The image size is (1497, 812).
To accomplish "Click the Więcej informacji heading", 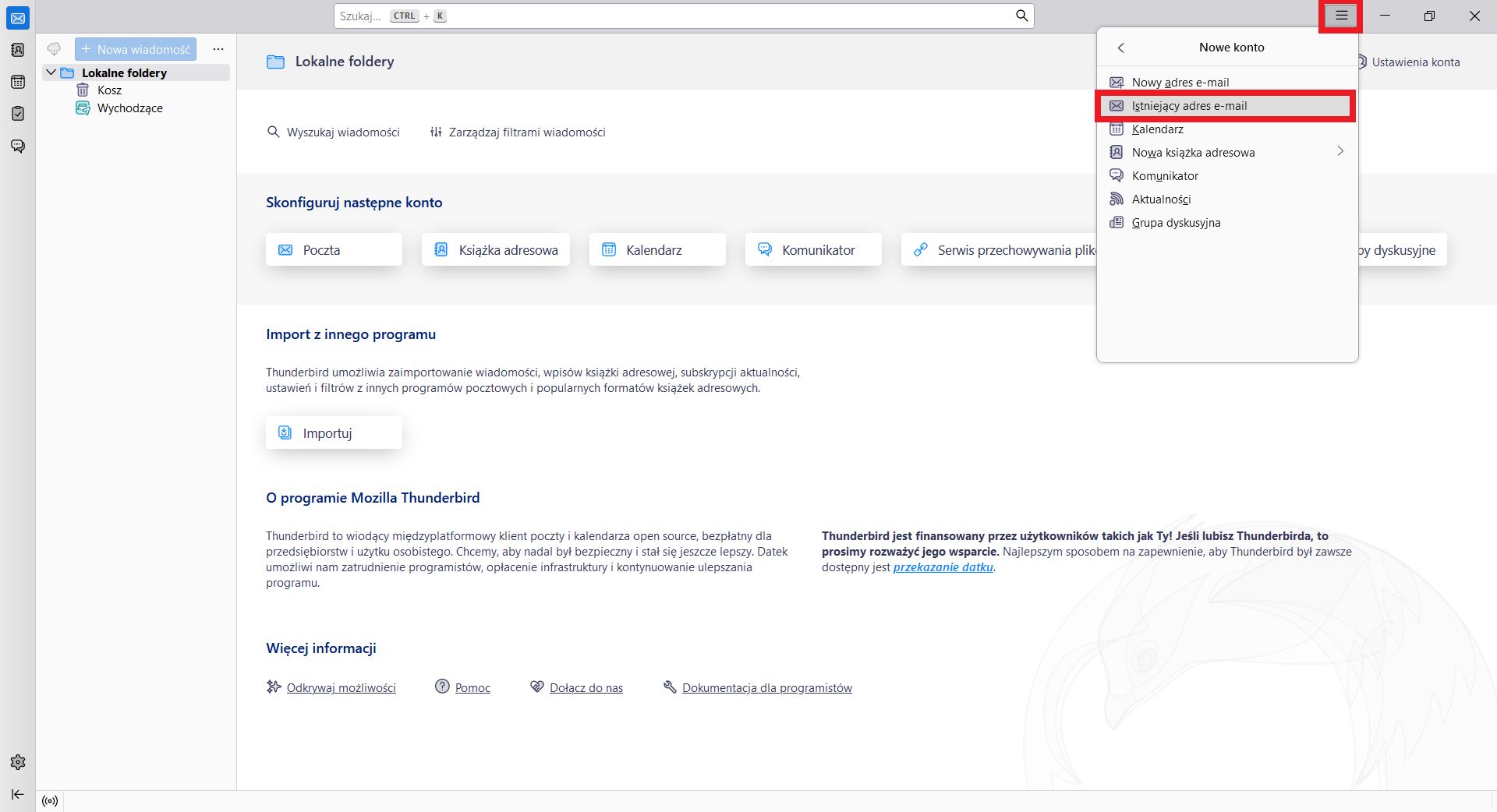I will click(321, 648).
